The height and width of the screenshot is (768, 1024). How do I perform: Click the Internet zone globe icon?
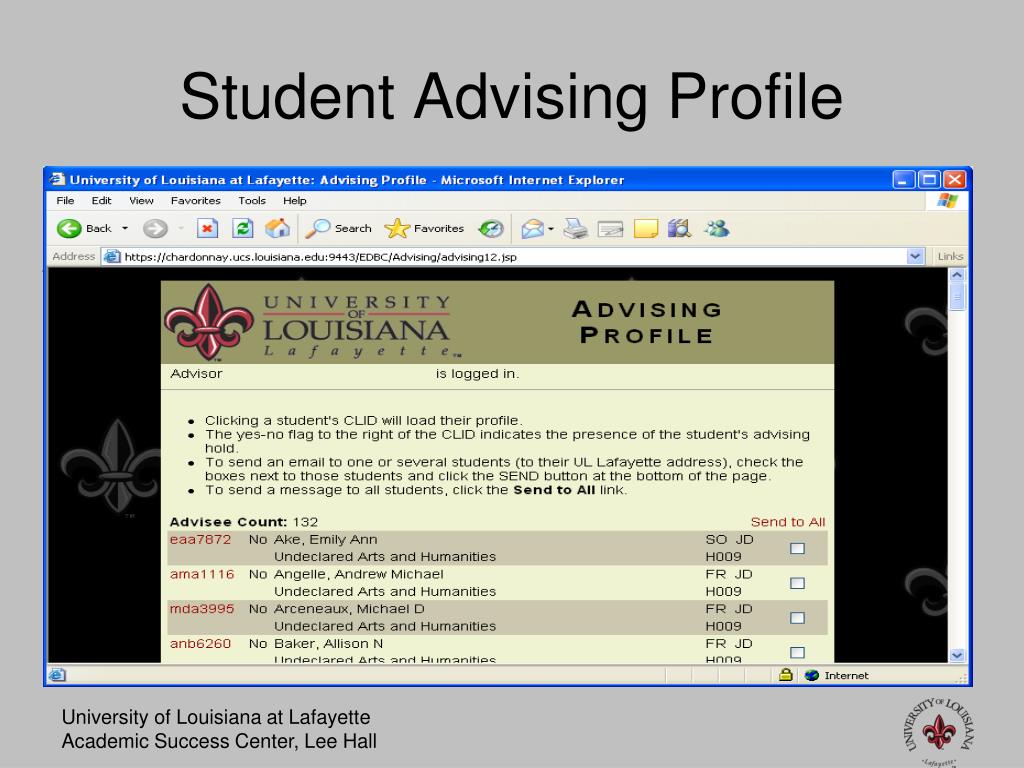812,675
